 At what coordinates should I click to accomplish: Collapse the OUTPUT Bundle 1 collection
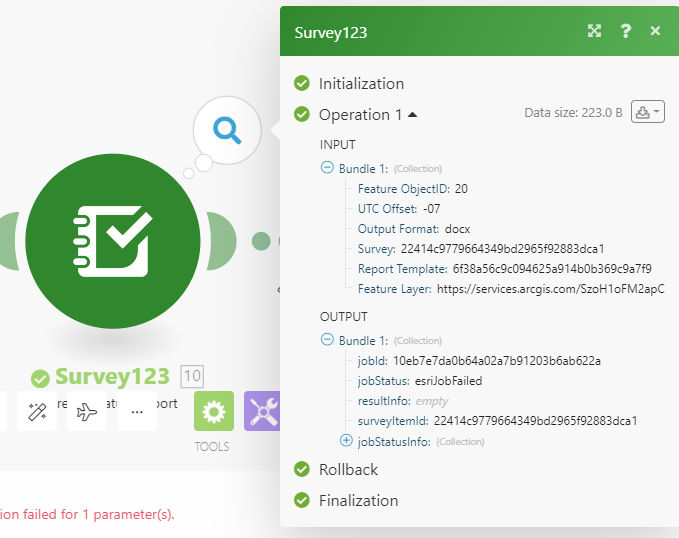click(327, 339)
